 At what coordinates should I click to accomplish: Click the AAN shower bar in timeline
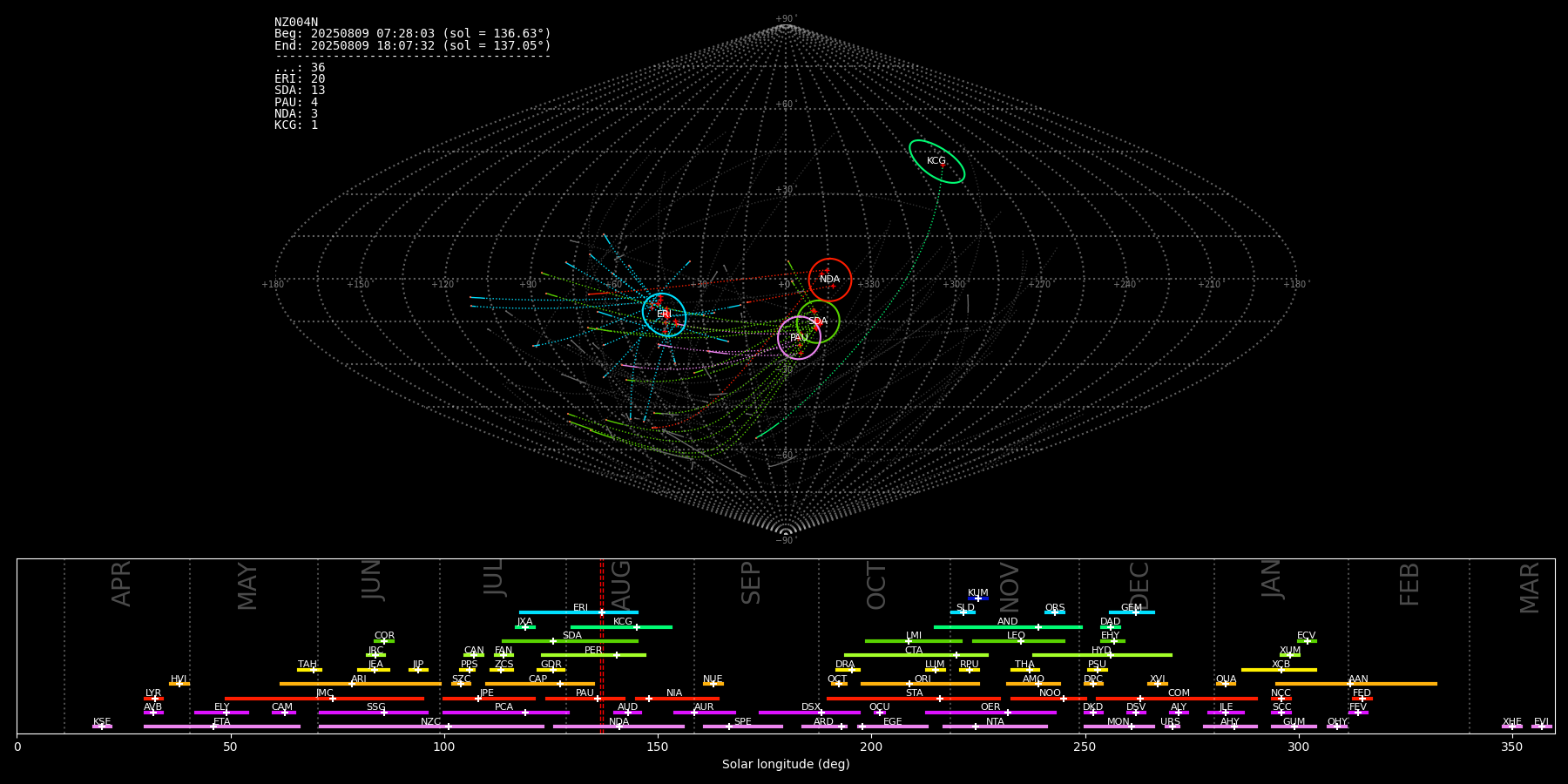point(1356,684)
